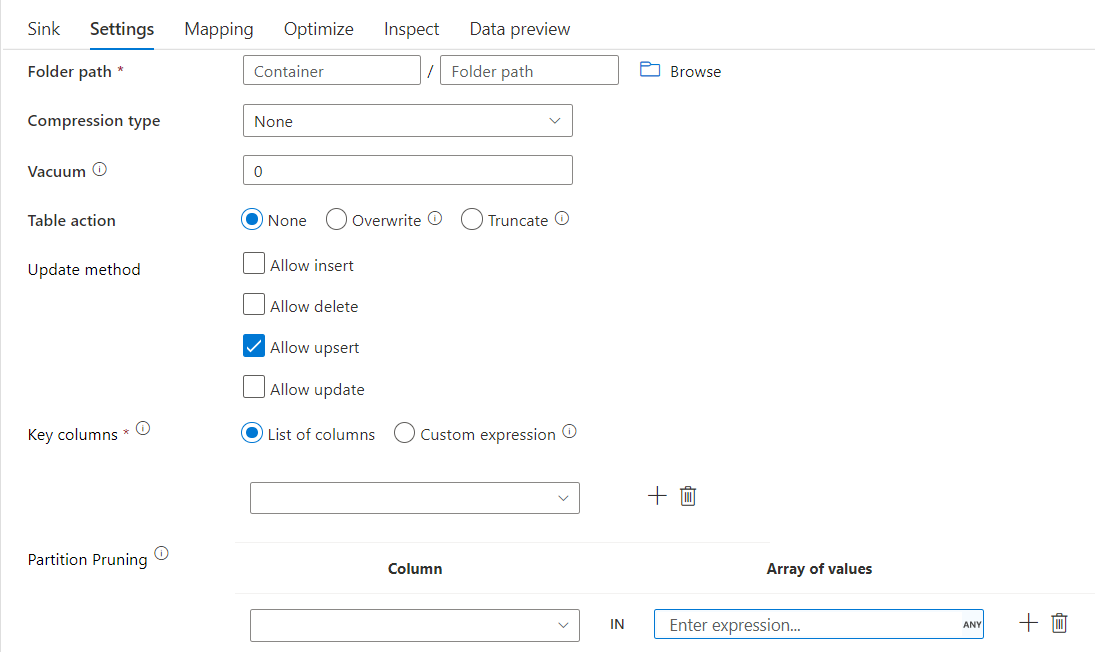Screen dimensions: 1095x652
Task: Click the Browse folder icon
Action: [650, 70]
